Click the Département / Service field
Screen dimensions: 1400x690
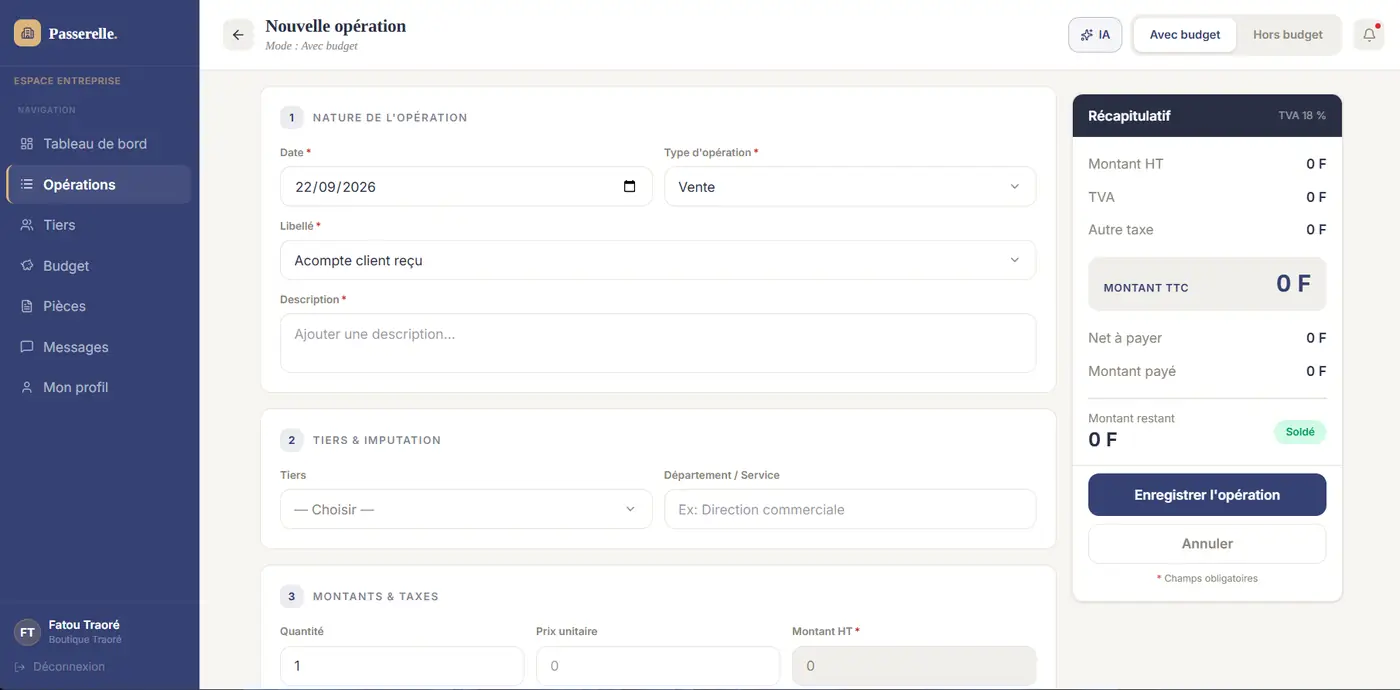click(850, 509)
